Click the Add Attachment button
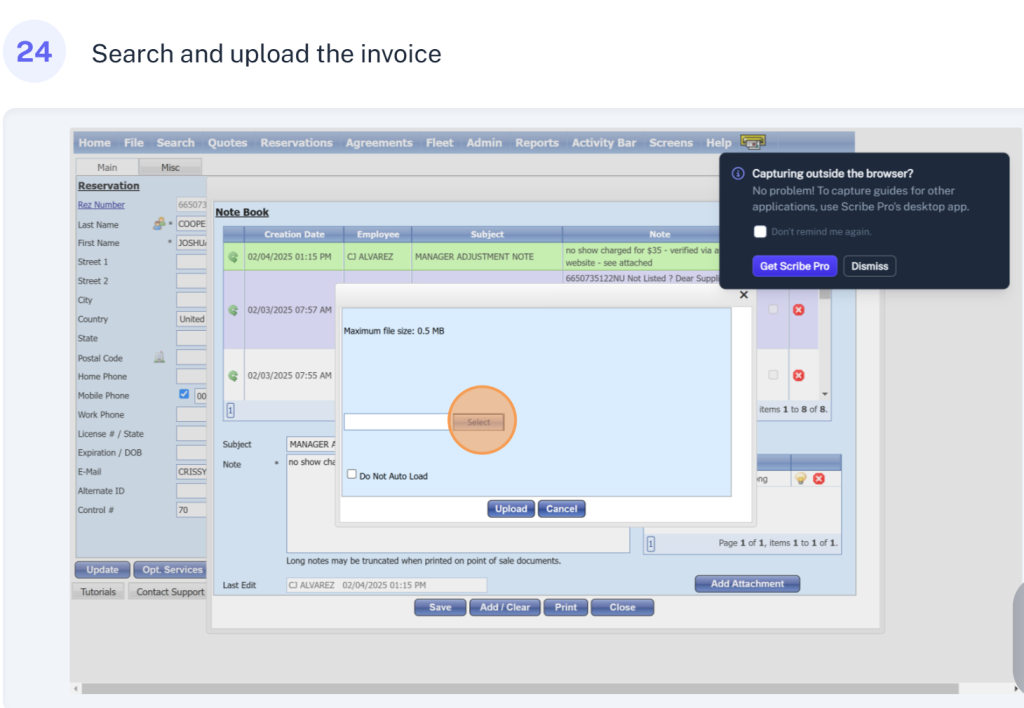The width and height of the screenshot is (1024, 708). (x=747, y=584)
